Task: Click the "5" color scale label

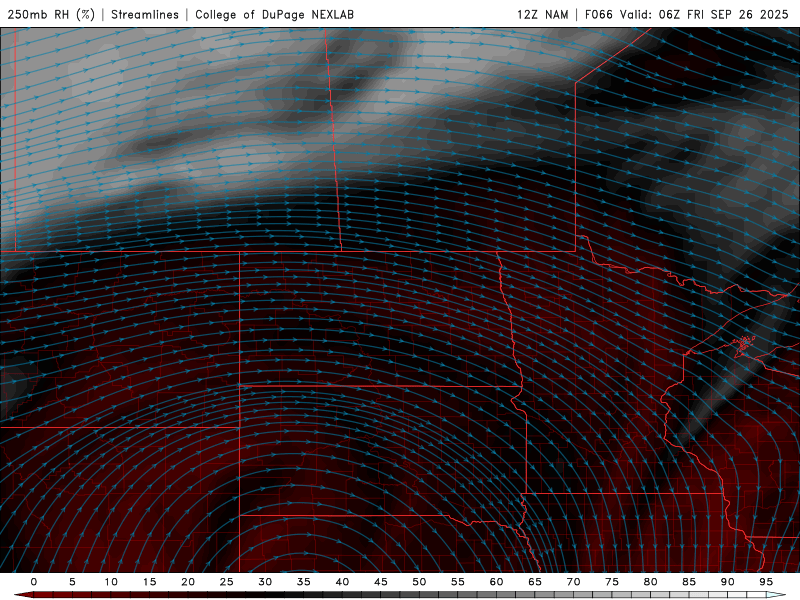Action: (x=72, y=582)
